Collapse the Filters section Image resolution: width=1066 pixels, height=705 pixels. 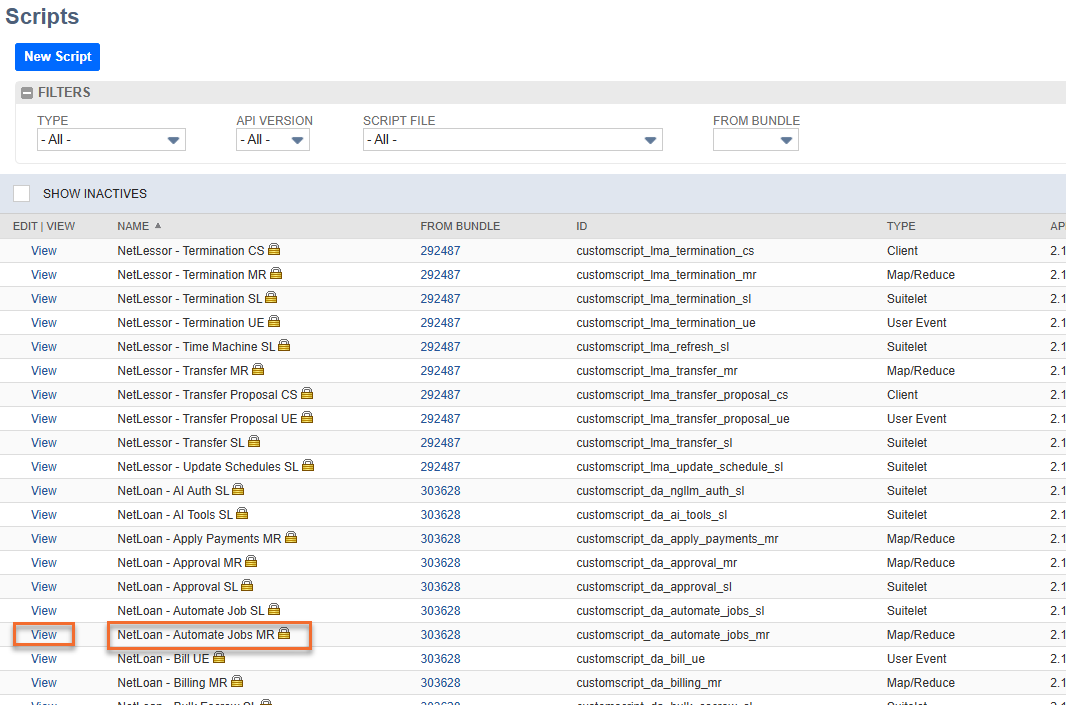[27, 93]
